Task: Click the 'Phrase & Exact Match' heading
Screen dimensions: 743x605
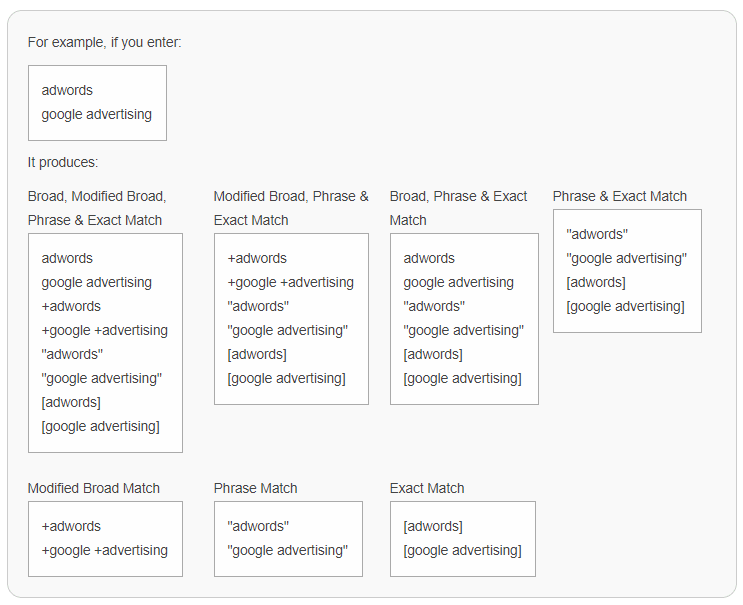Action: tap(620, 196)
